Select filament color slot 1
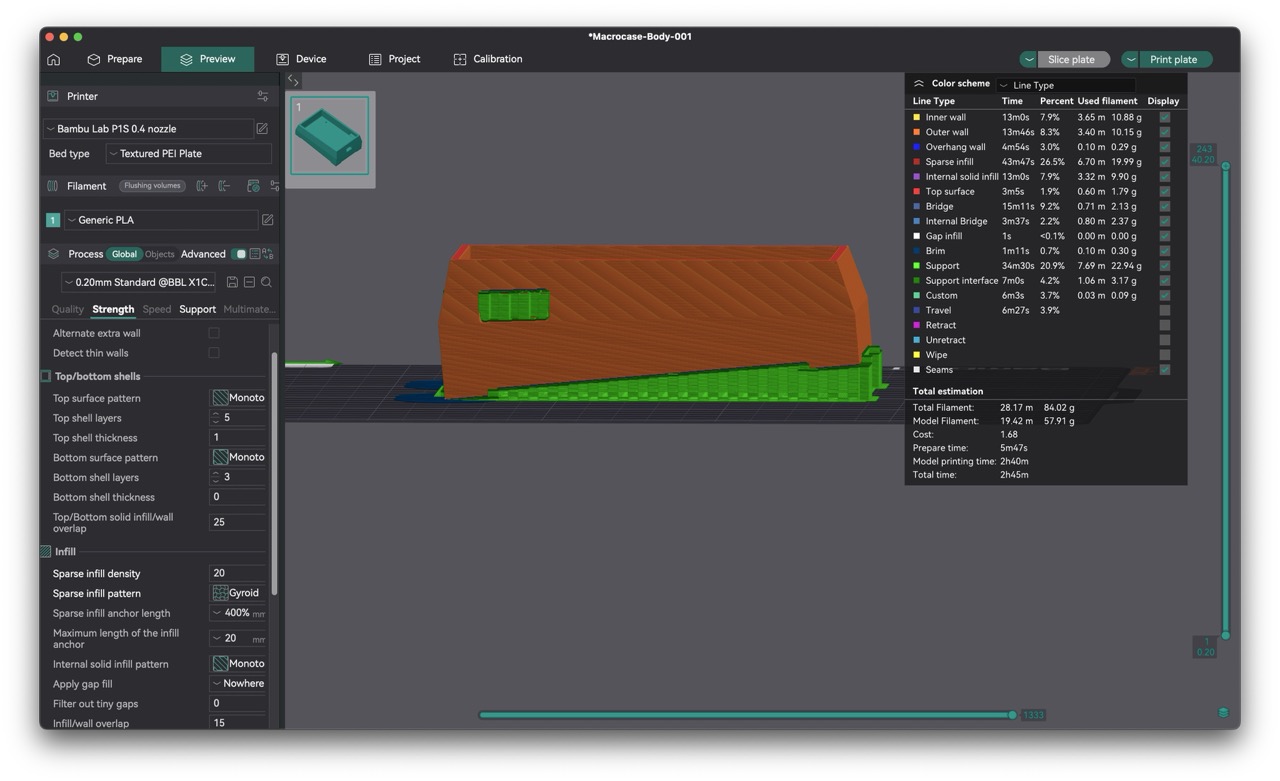The image size is (1280, 781). 53,220
